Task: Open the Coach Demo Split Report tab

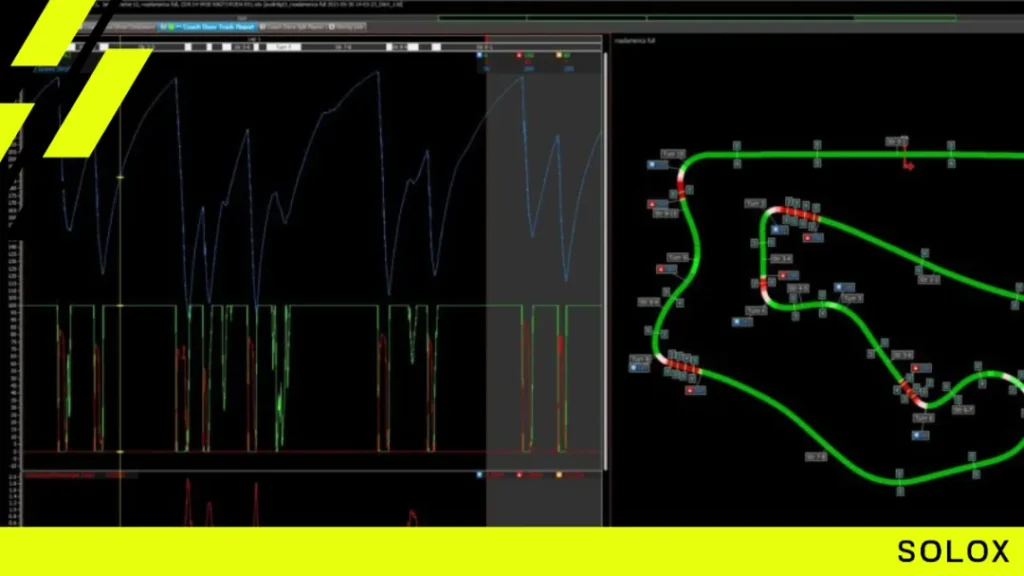Action: (291, 27)
